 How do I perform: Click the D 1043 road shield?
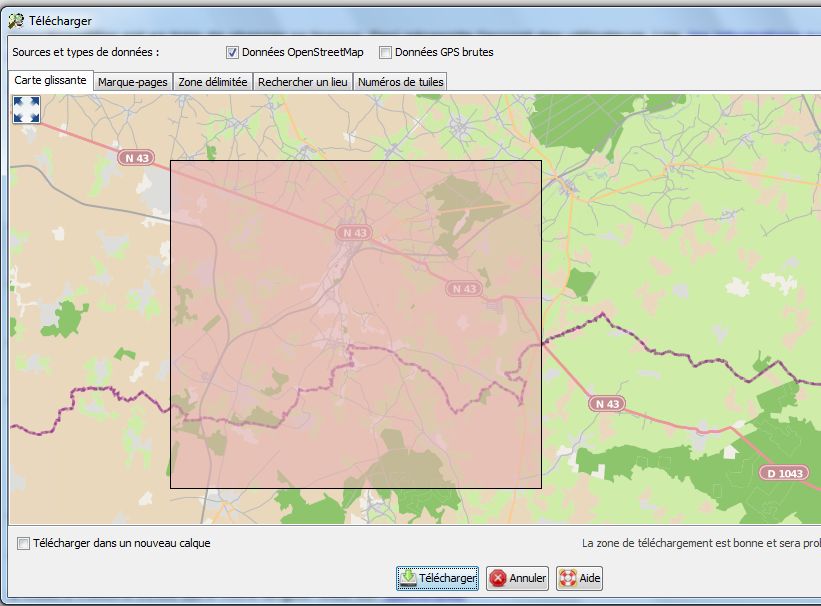tap(784, 473)
